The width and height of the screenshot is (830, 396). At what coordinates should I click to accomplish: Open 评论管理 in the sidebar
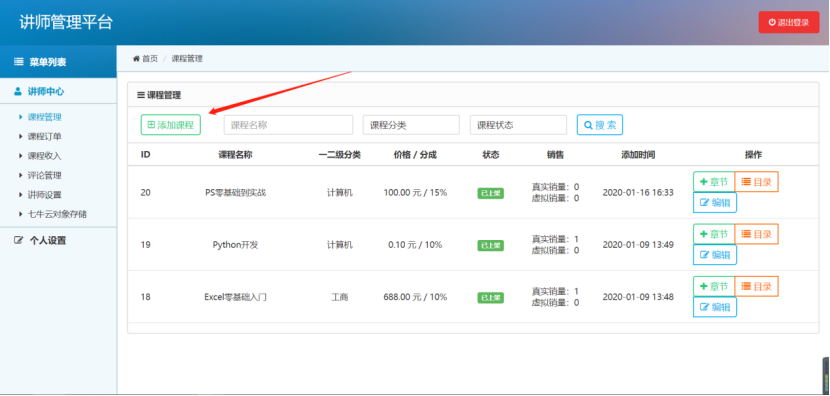(44, 176)
